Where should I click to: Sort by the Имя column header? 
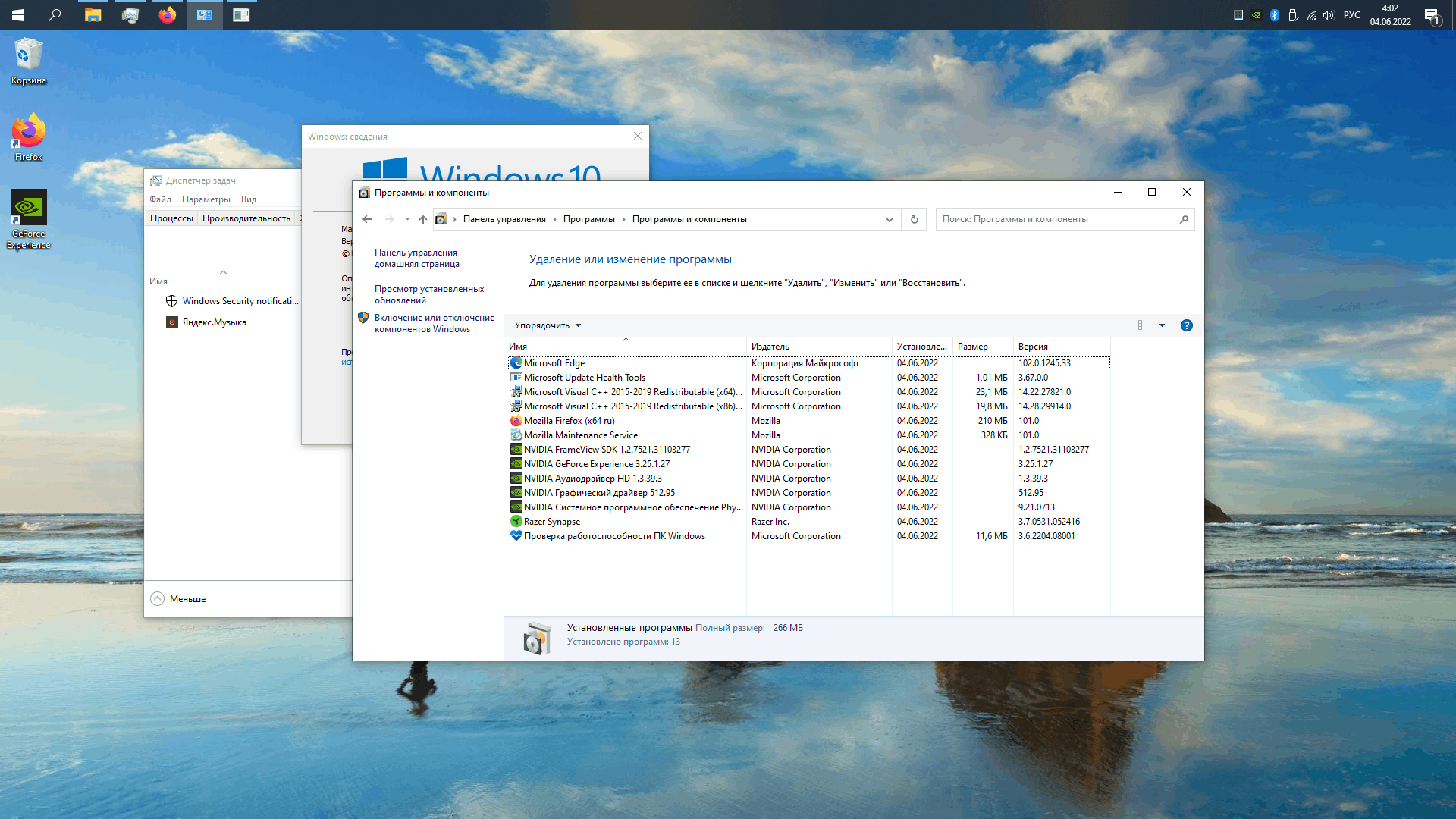(626, 347)
